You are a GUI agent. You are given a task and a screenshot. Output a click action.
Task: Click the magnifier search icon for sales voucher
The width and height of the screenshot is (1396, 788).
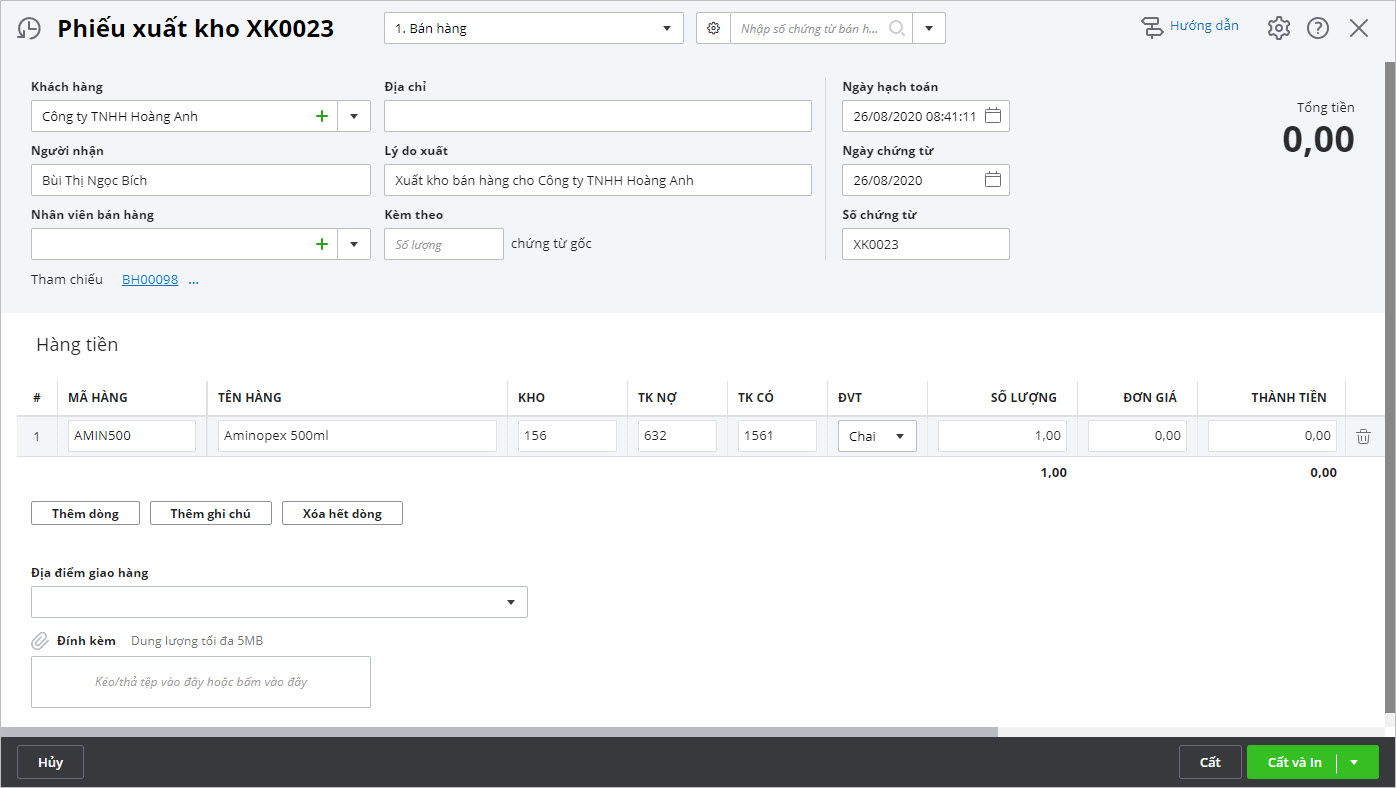[x=896, y=29]
